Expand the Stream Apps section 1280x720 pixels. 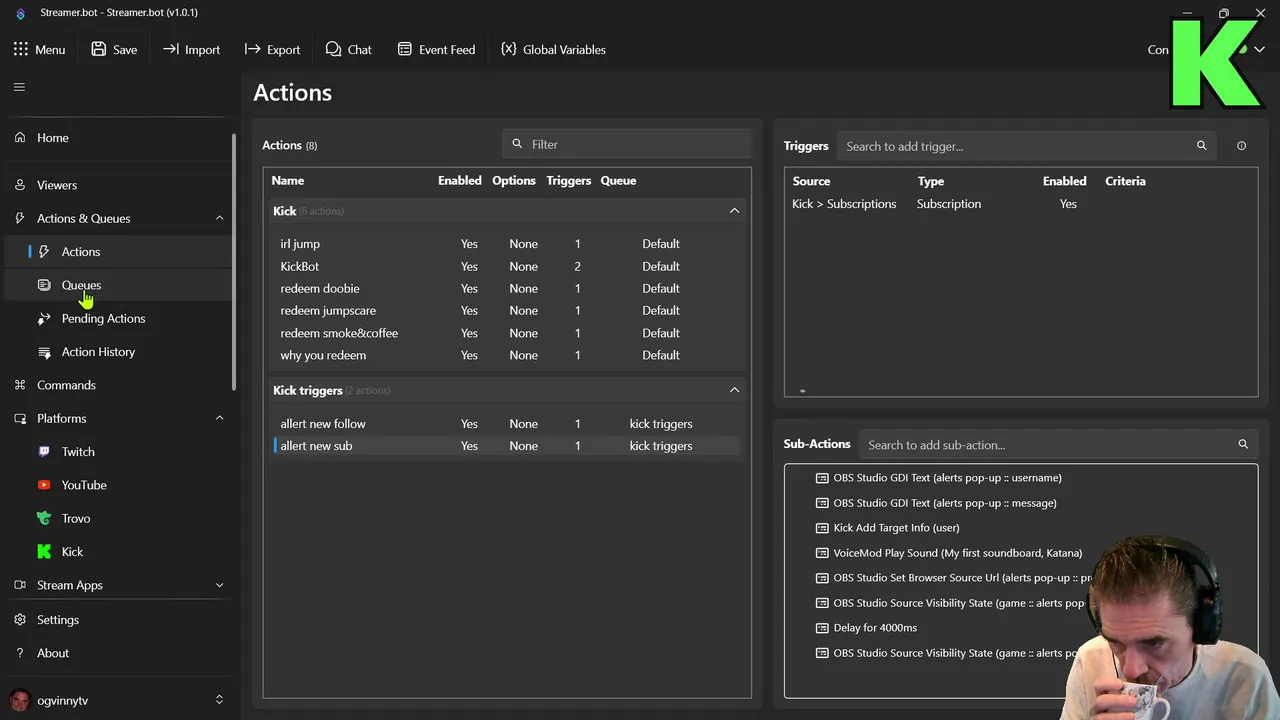point(219,585)
